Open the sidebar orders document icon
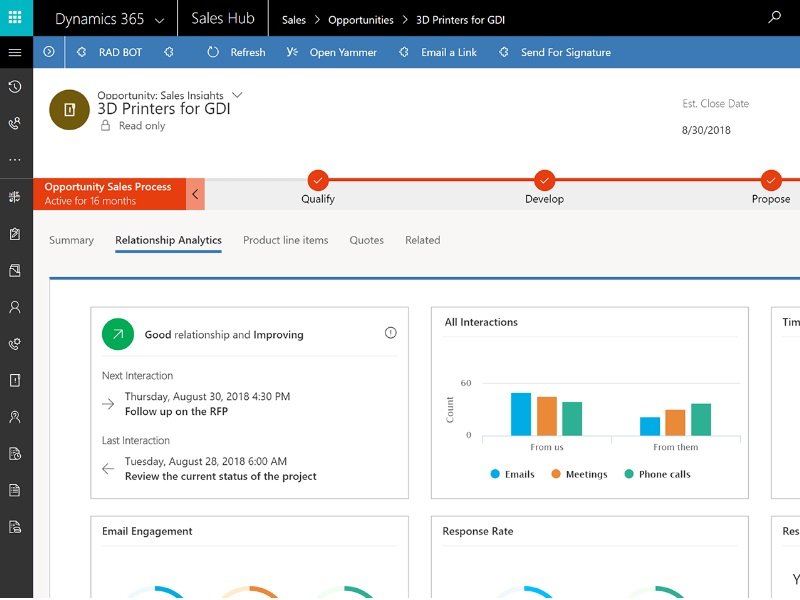The width and height of the screenshot is (800, 600). tap(15, 490)
